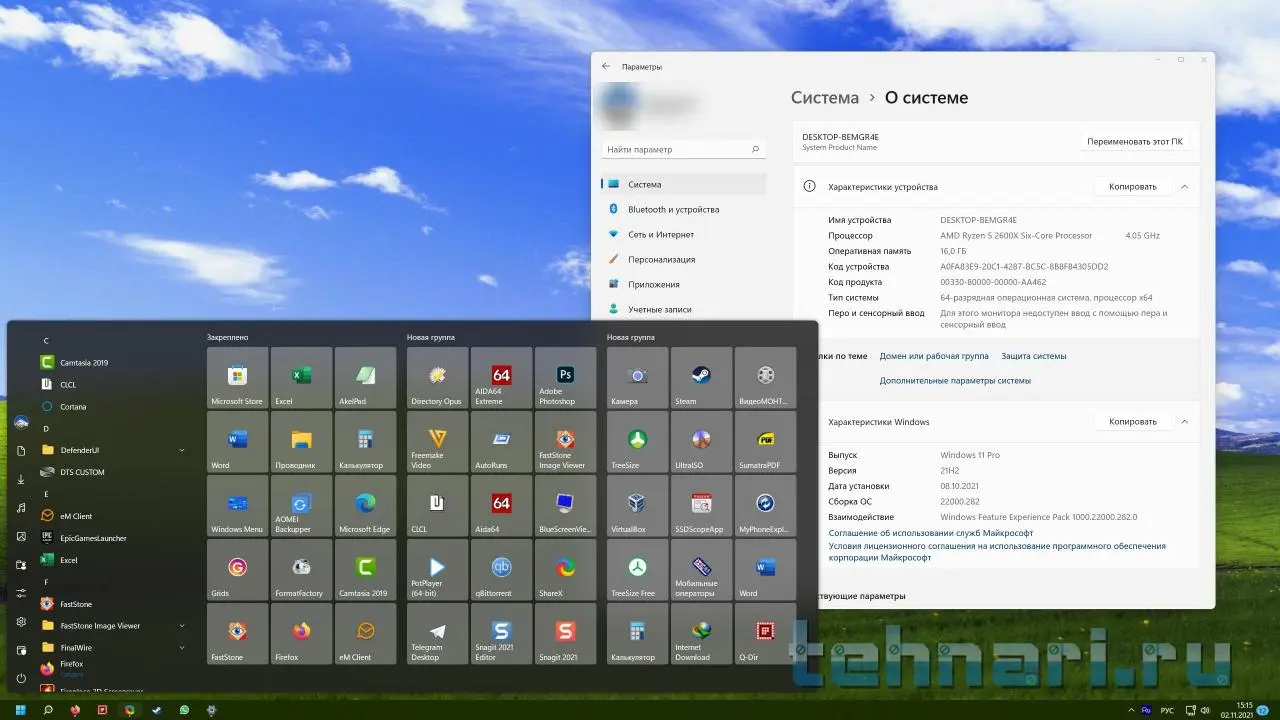Screen dimensions: 1280x720
Task: Click the Переименовать этот ПК button
Action: [1134, 142]
